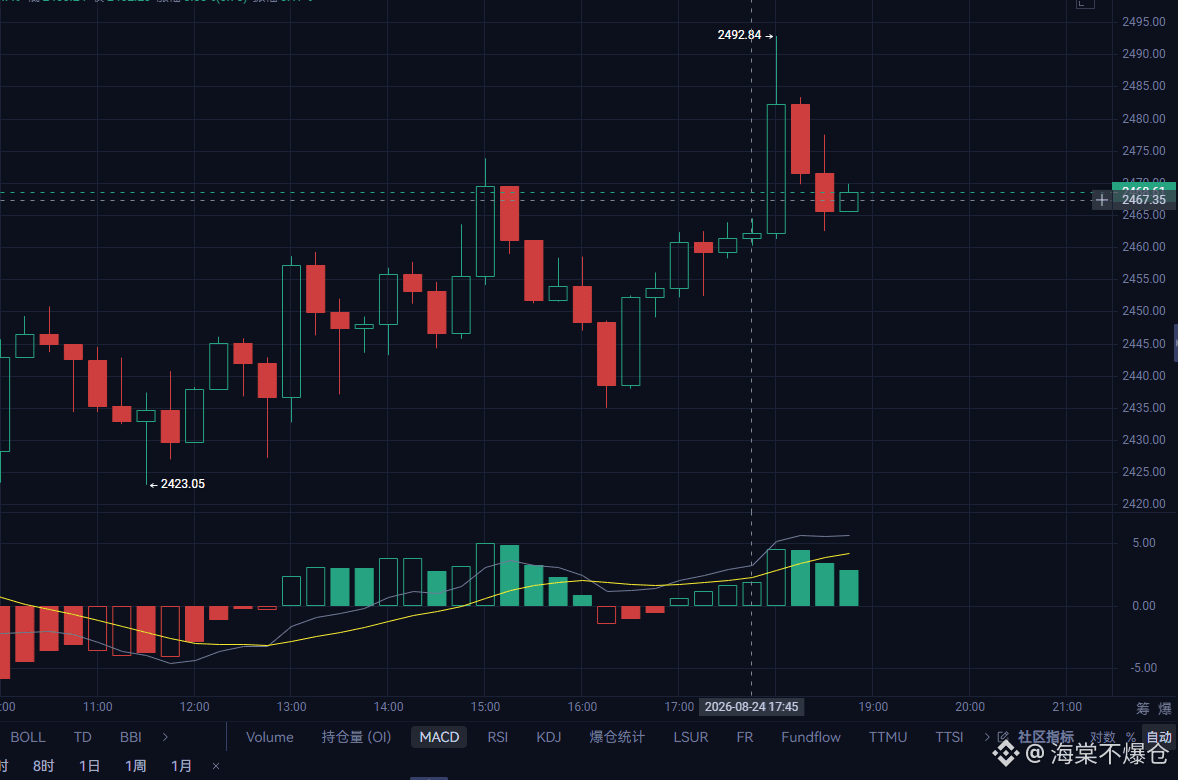
Task: Switch to the Fundflow indicator
Action: coord(811,737)
